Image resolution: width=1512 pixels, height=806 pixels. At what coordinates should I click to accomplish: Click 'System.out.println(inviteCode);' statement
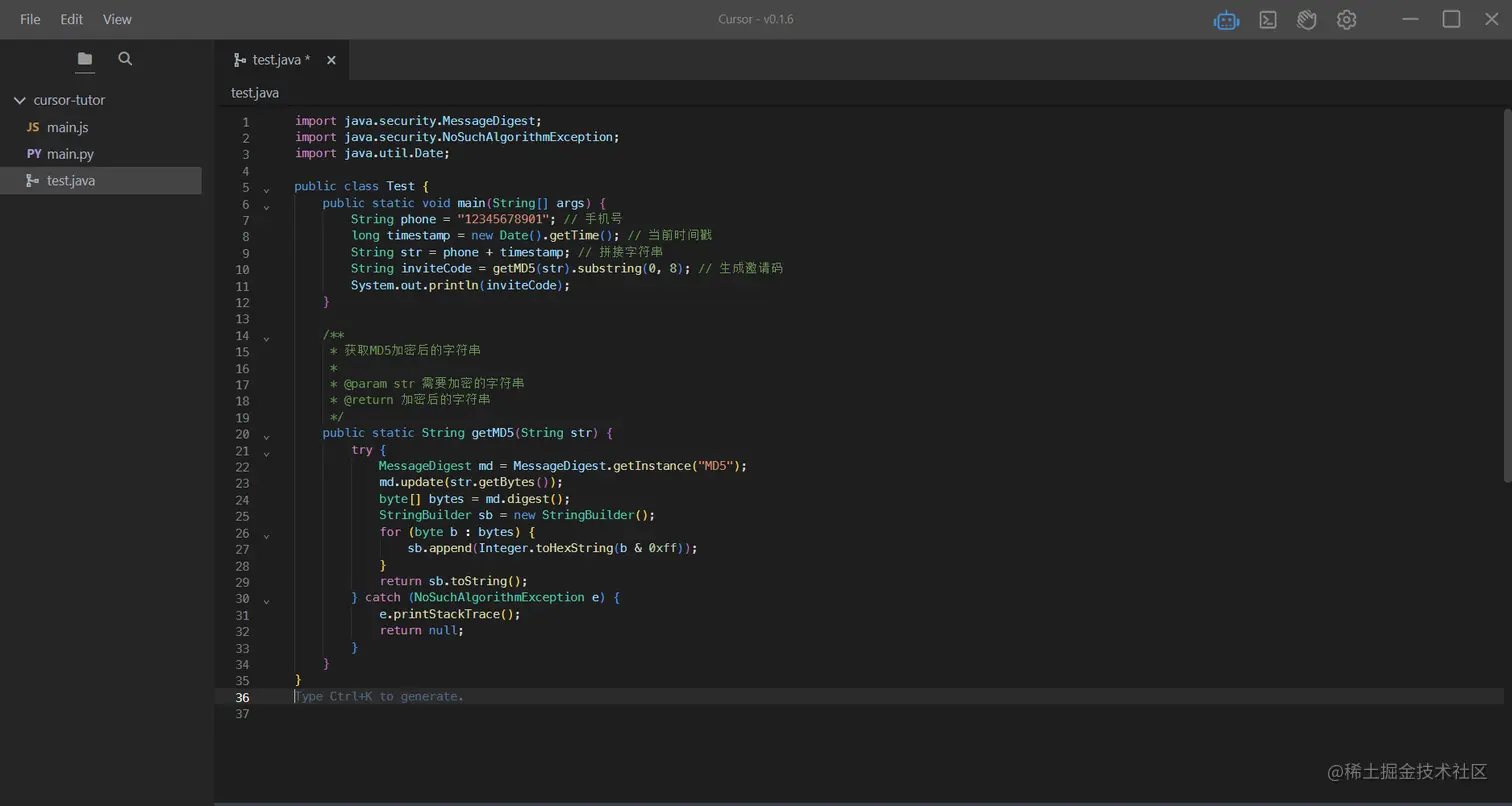tap(460, 285)
